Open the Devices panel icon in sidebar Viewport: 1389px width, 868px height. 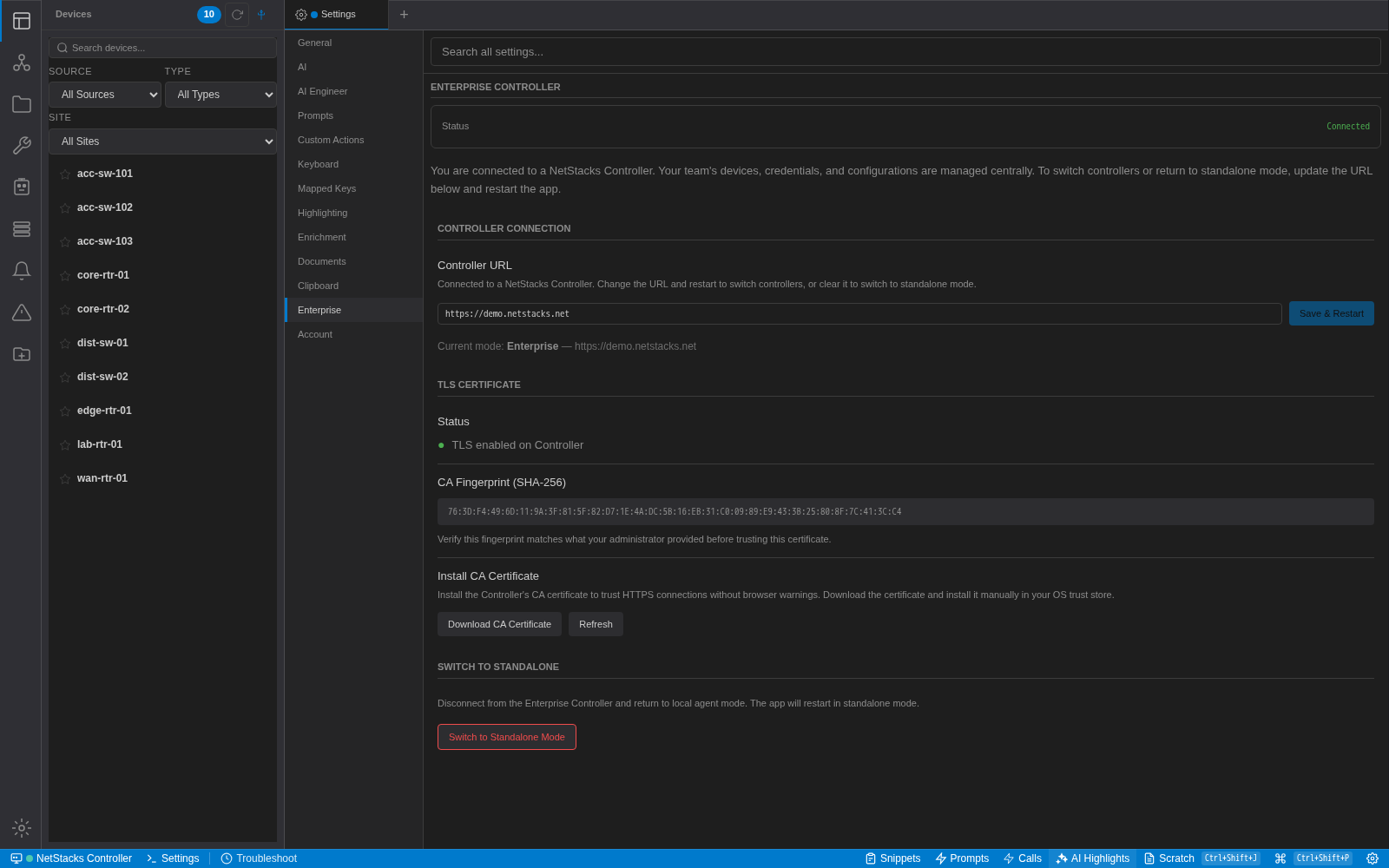(22, 21)
